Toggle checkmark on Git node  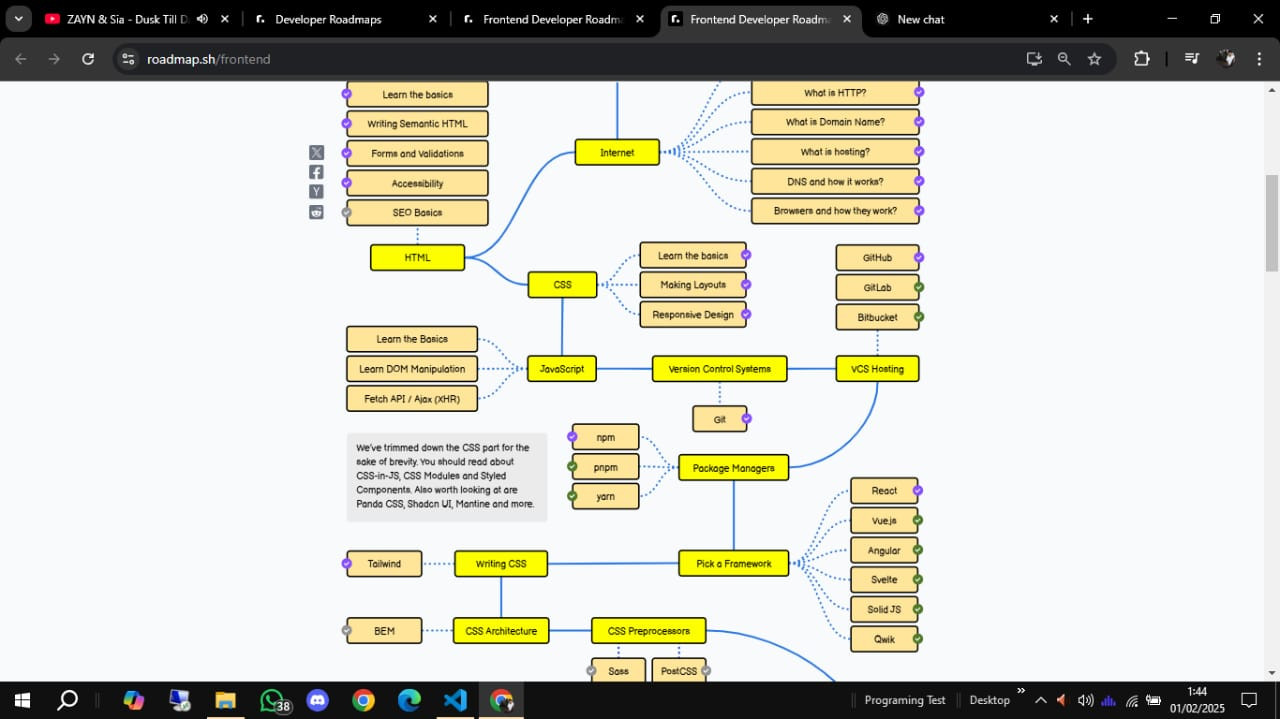(746, 418)
